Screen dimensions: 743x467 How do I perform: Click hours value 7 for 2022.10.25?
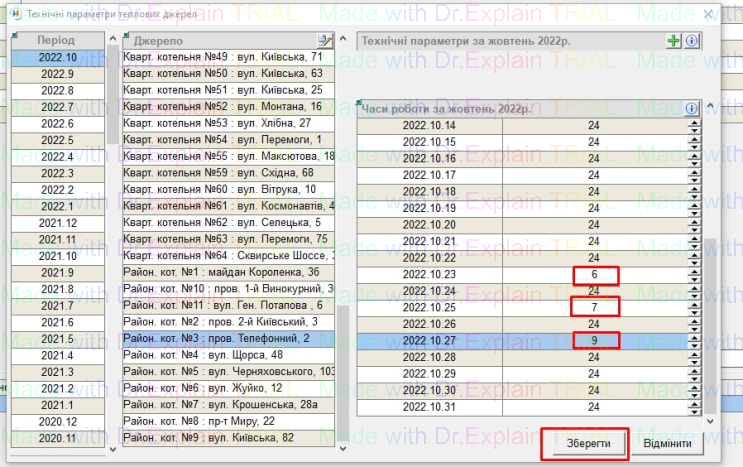click(x=596, y=307)
